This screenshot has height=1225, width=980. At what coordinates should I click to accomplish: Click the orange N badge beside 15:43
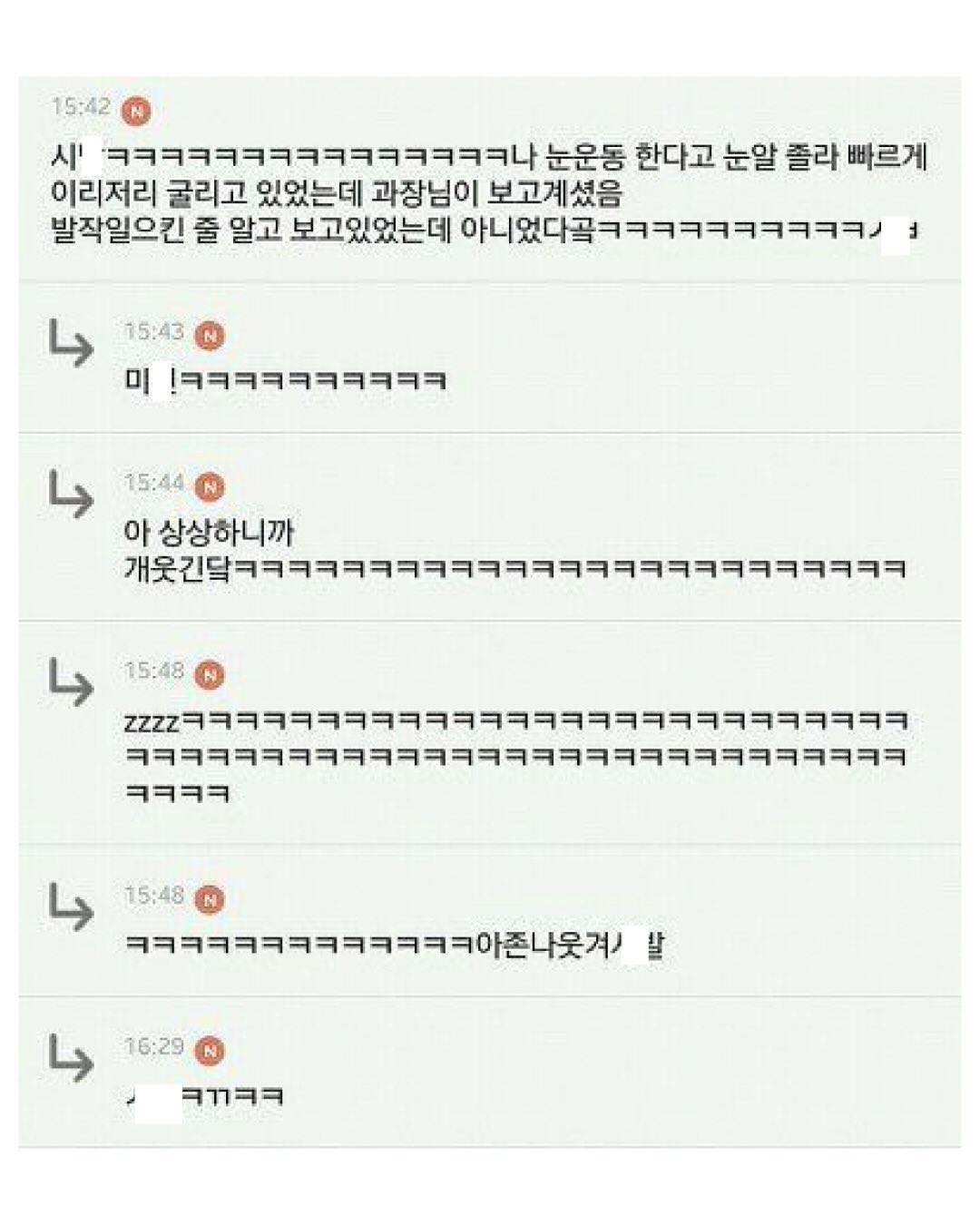(210, 336)
